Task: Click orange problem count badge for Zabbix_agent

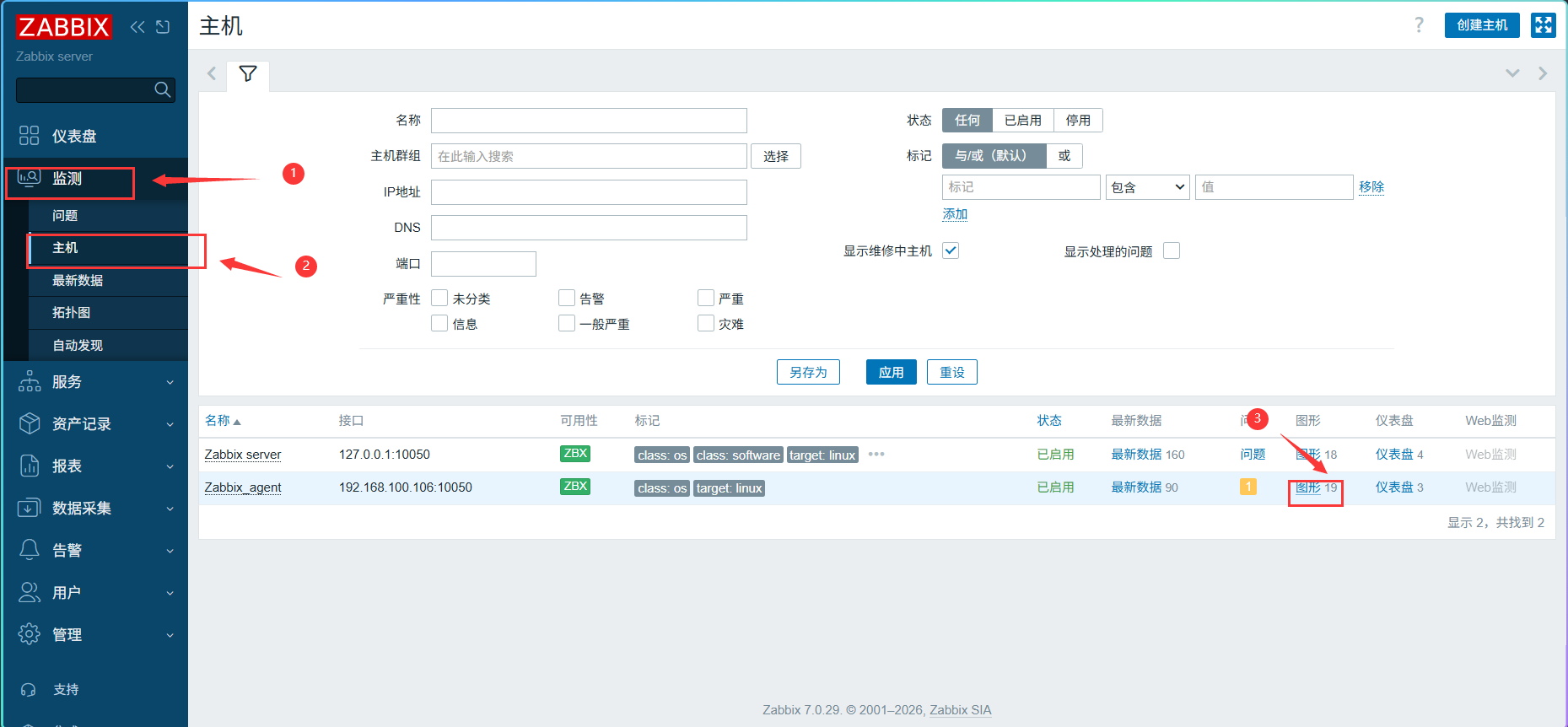Action: pos(1248,487)
